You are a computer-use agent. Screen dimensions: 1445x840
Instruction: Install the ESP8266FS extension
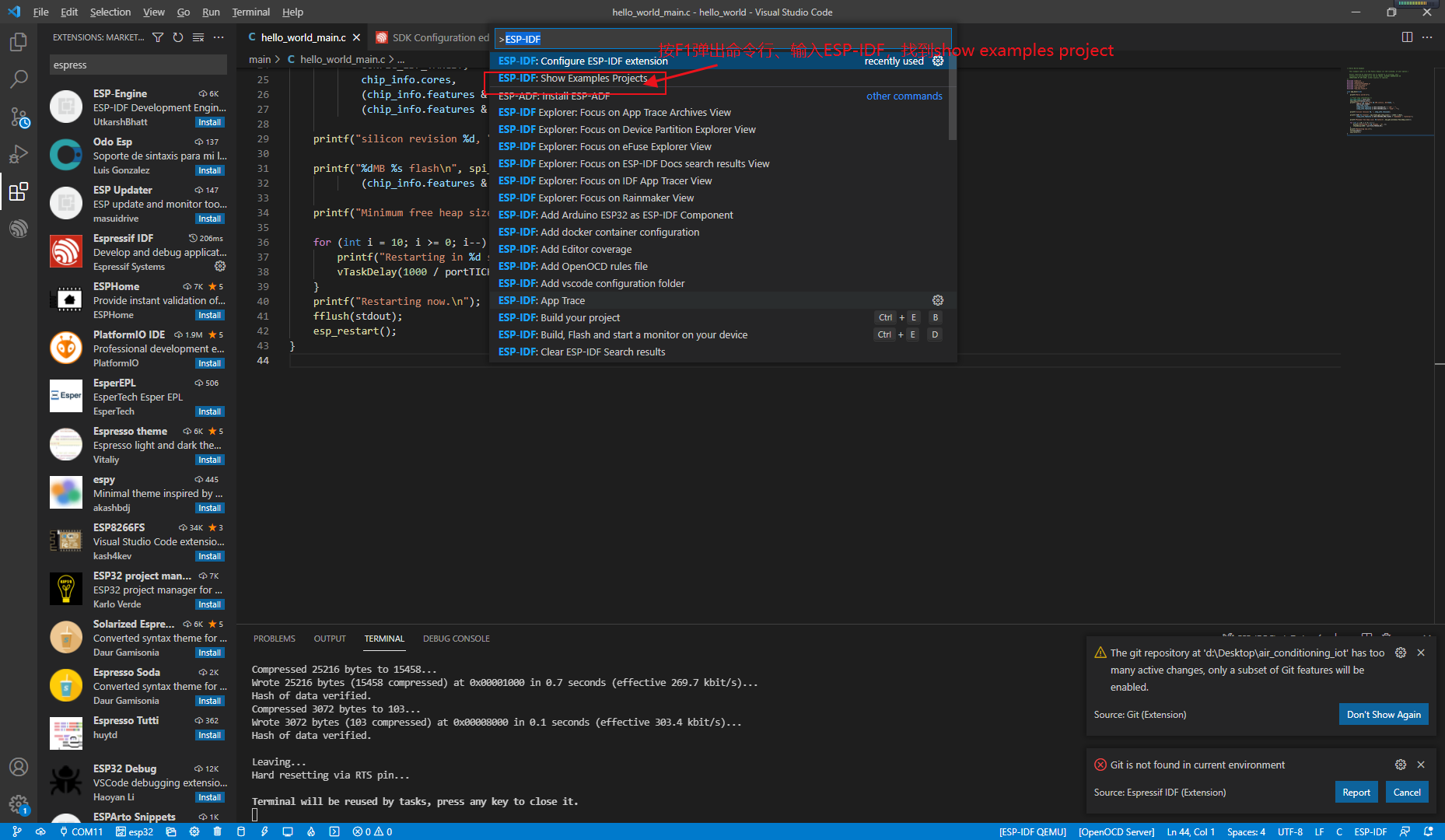click(210, 556)
